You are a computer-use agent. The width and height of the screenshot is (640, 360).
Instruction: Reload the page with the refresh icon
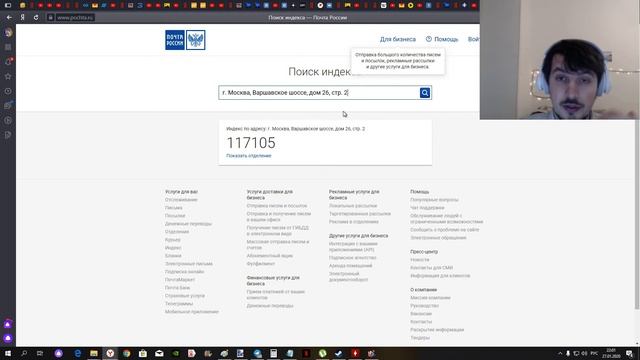click(36, 18)
